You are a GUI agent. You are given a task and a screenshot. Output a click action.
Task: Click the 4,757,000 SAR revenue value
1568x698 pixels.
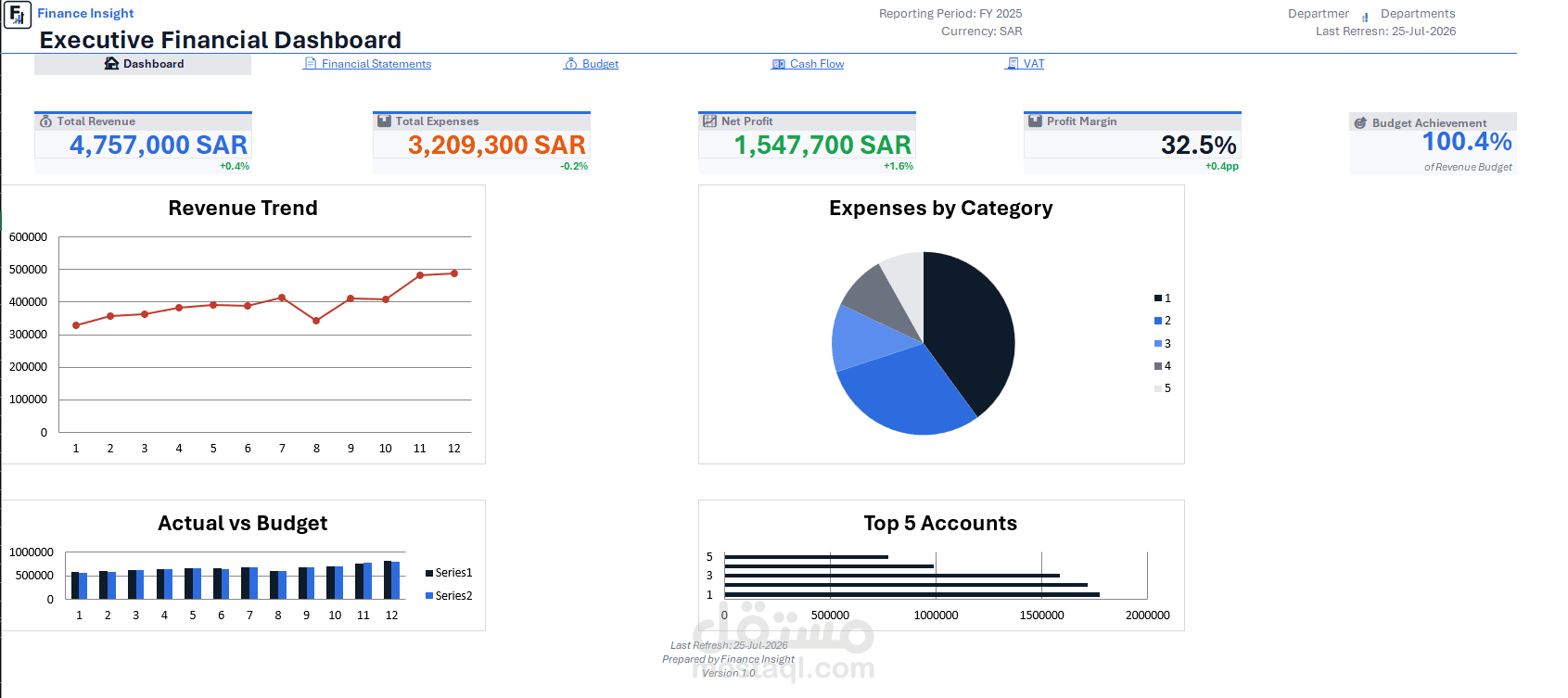point(159,146)
